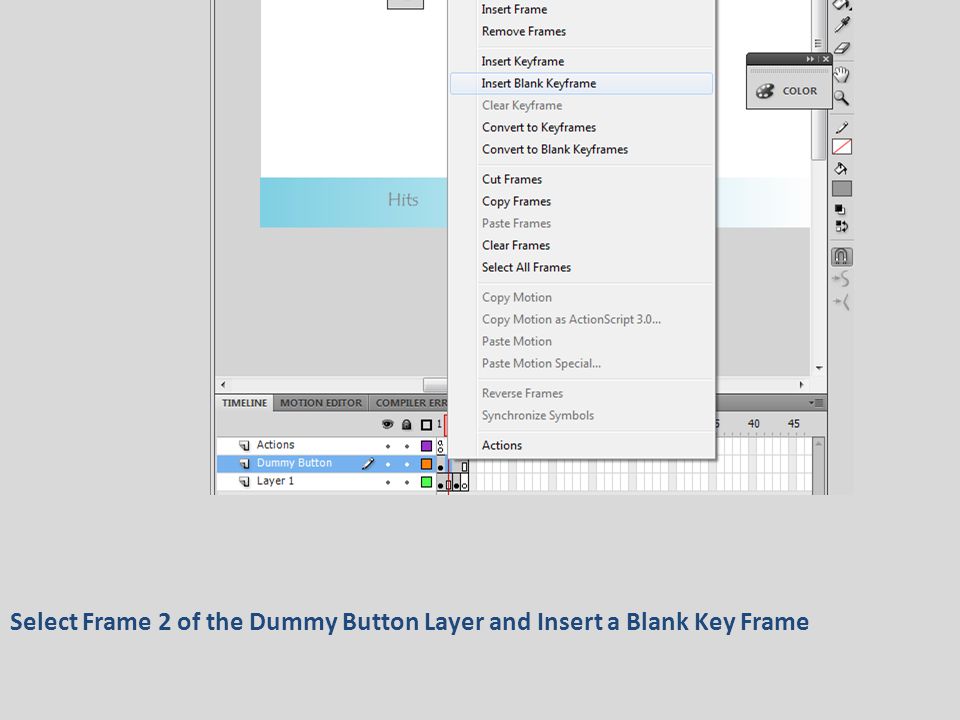Image resolution: width=960 pixels, height=720 pixels.
Task: Toggle visibility dot of Dummy Button layer
Action: (x=388, y=464)
